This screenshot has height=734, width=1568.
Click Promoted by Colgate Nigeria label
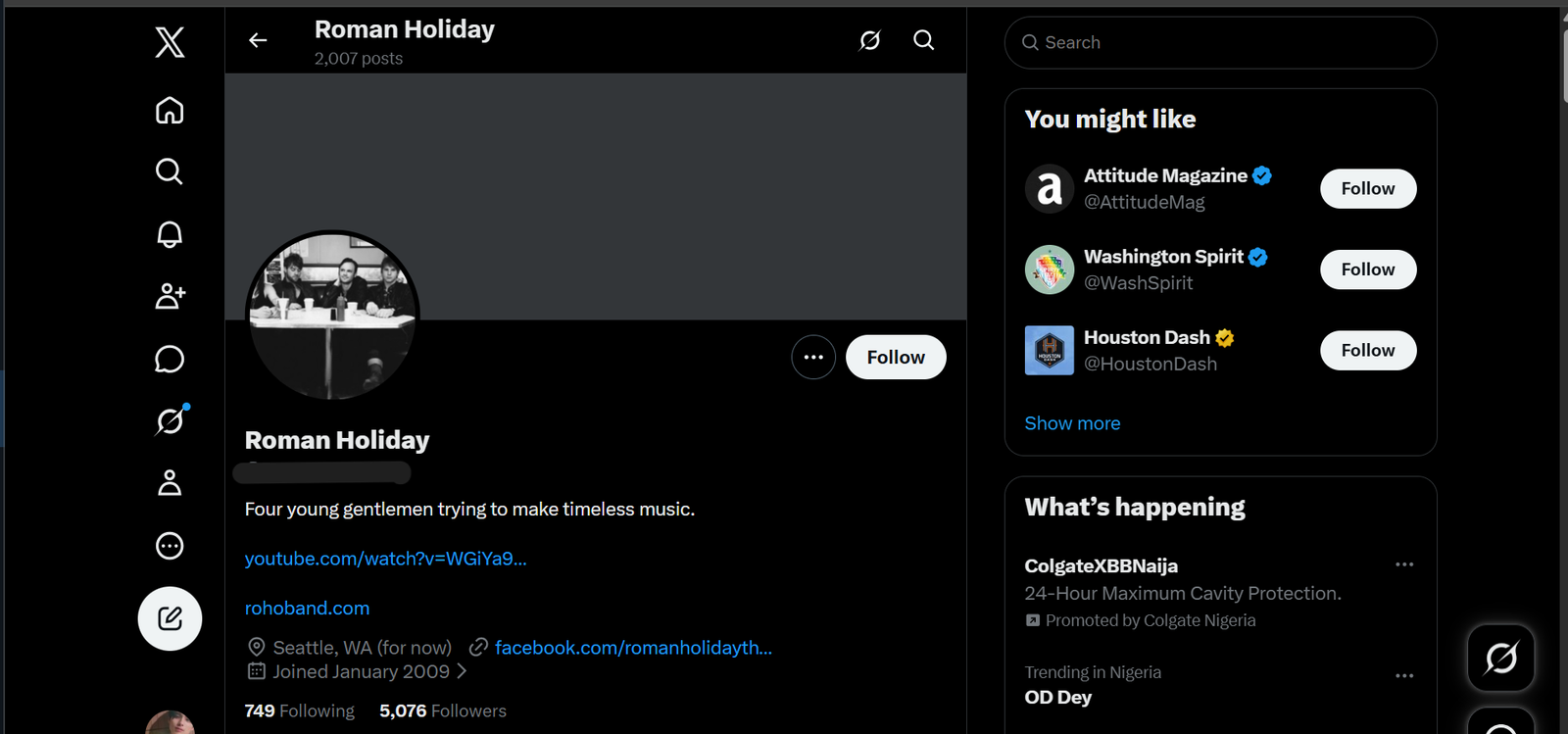tap(1151, 620)
